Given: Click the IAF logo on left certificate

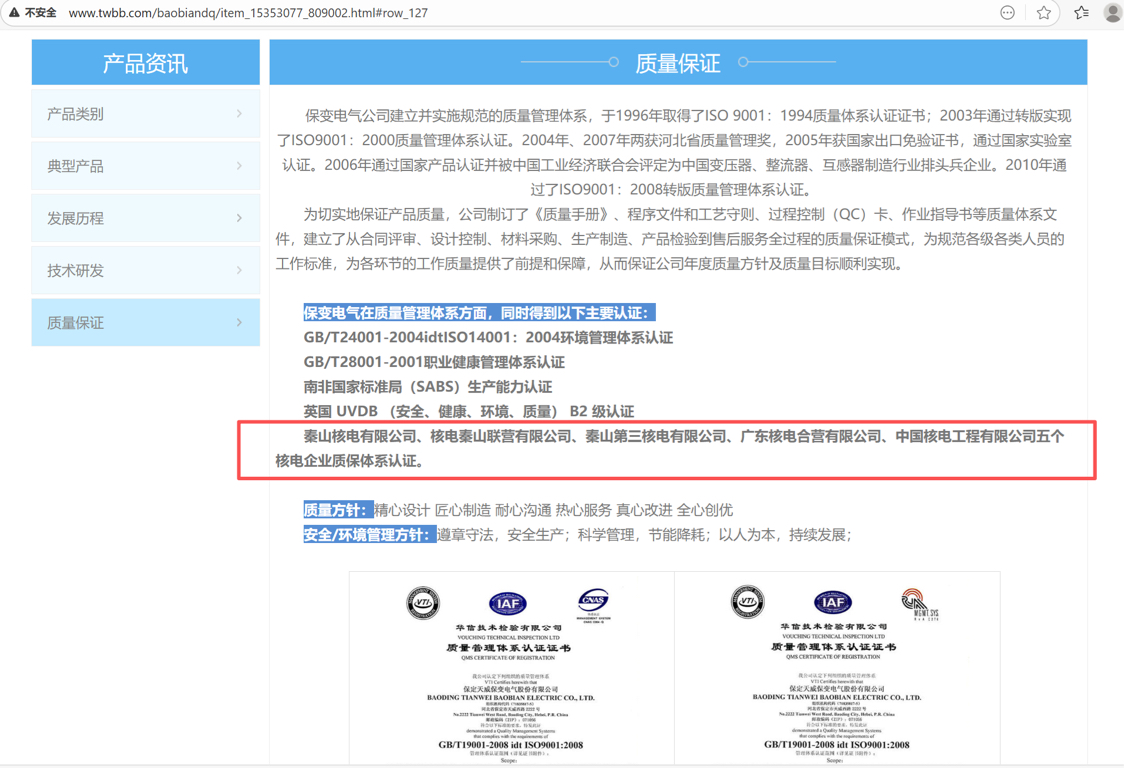Looking at the screenshot, I should tap(508, 604).
